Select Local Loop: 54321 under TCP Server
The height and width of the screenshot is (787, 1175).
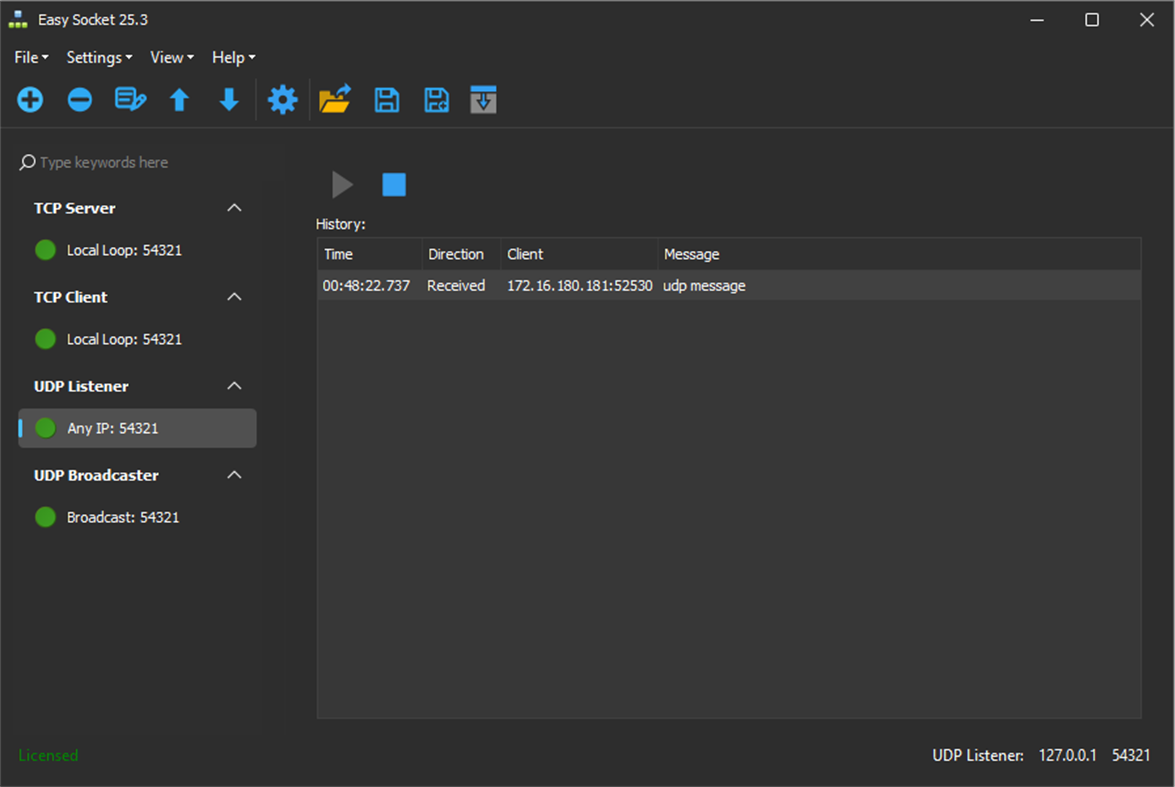[x=137, y=250]
